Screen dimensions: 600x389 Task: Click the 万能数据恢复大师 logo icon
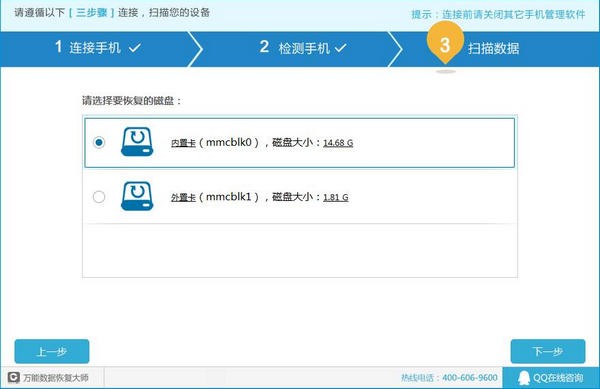click(x=14, y=378)
